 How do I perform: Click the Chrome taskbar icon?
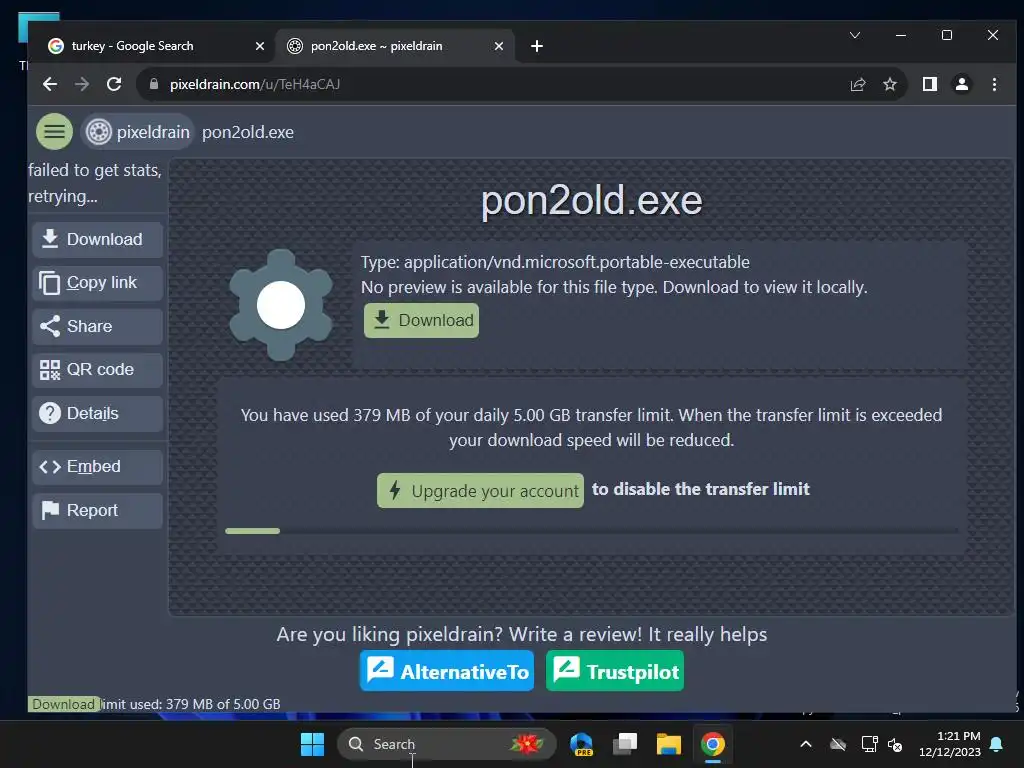coord(712,744)
